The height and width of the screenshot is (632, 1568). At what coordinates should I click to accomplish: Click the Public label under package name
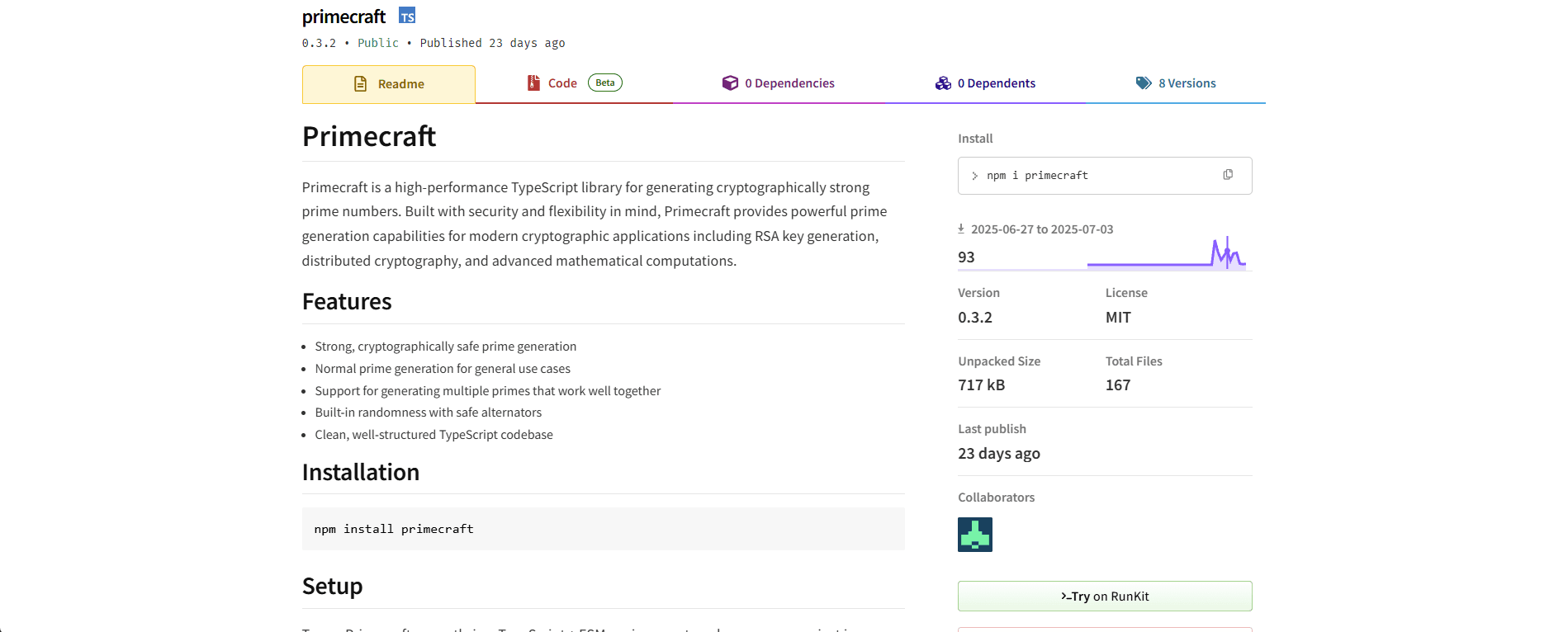point(378,43)
